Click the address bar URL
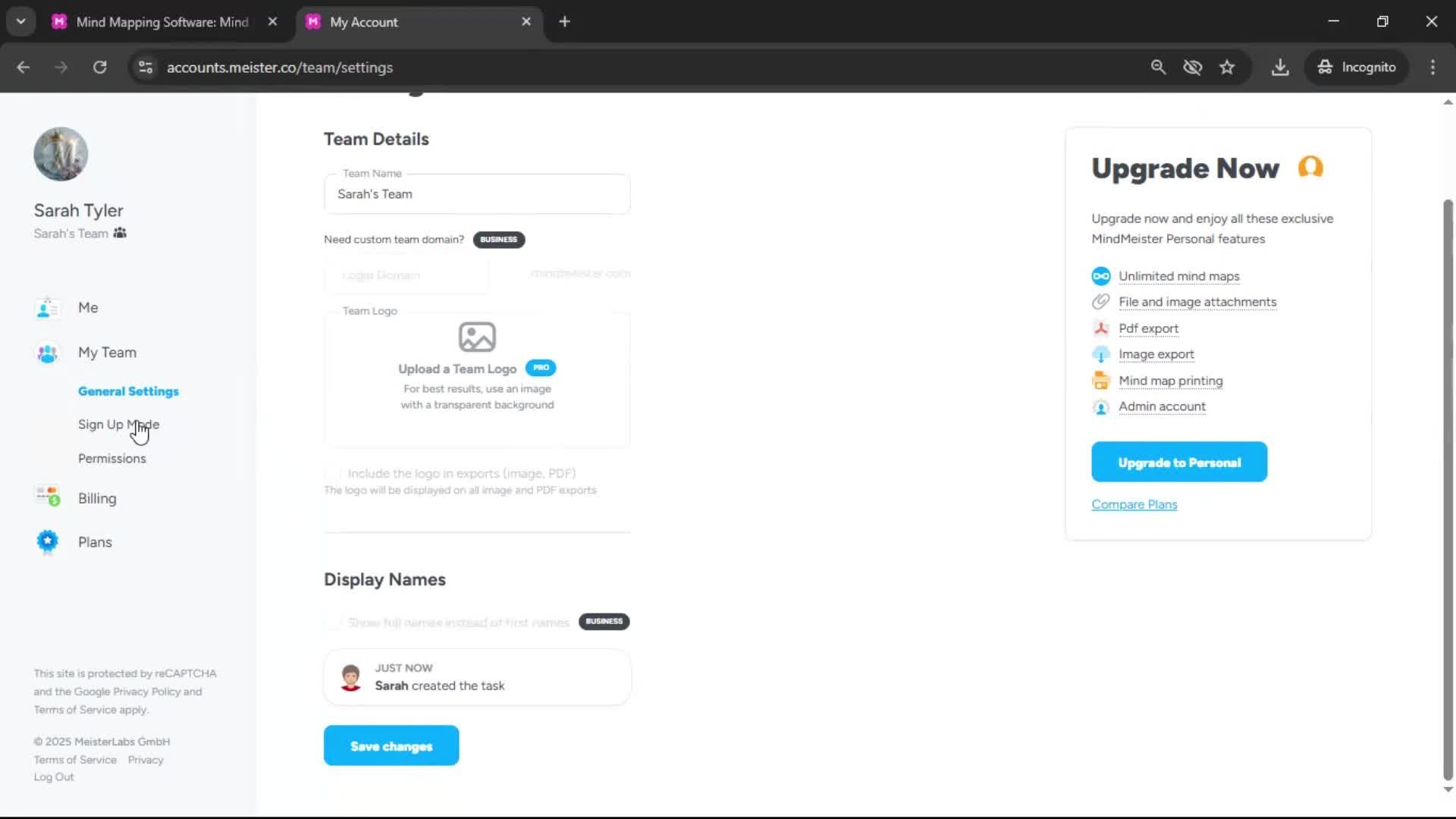The height and width of the screenshot is (819, 1456). pos(280,67)
